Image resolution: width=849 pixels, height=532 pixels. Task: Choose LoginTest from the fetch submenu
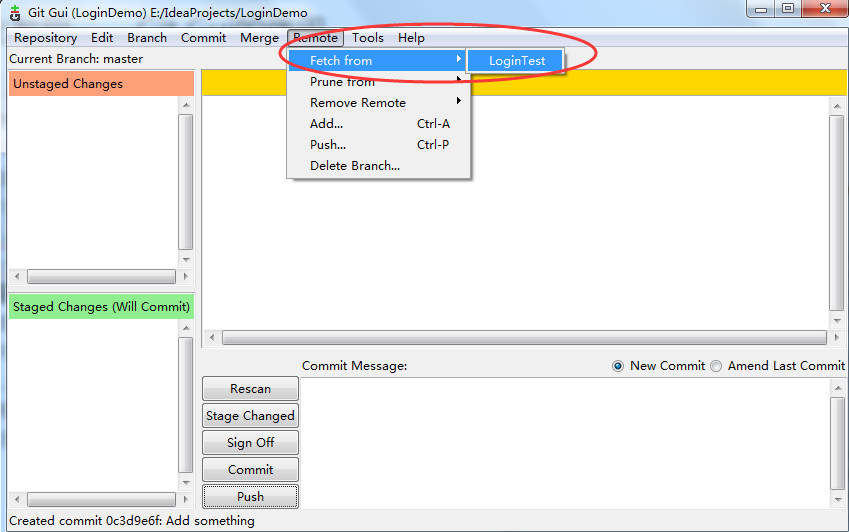(x=517, y=61)
